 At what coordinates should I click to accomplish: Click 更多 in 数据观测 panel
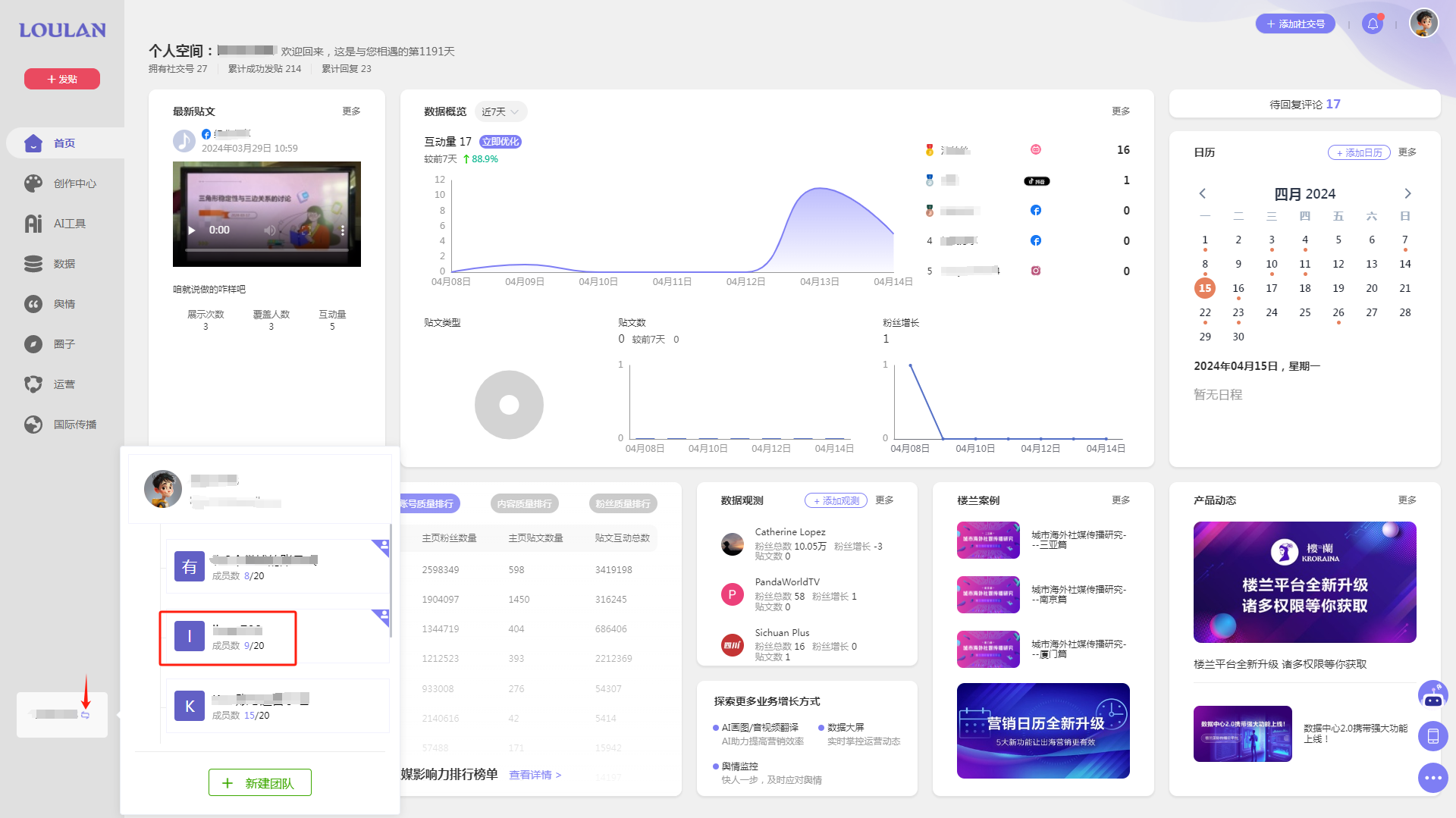[884, 500]
